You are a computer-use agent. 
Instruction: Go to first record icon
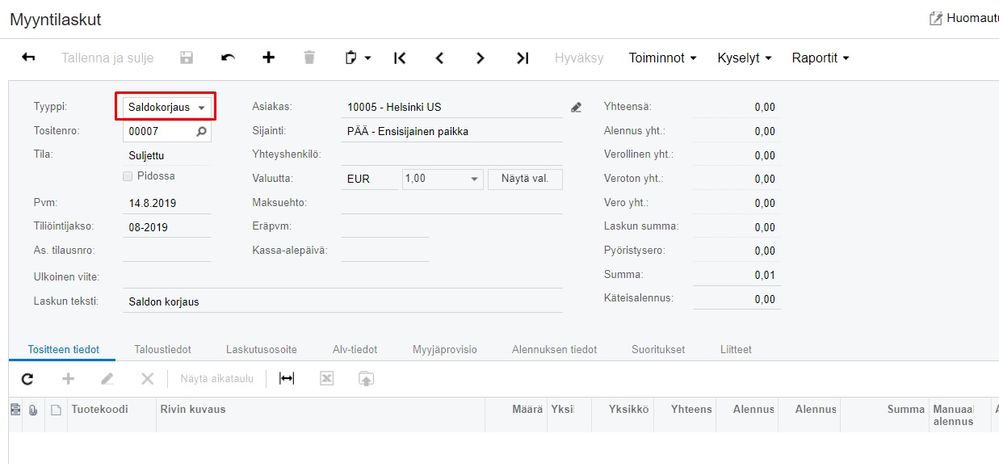400,58
